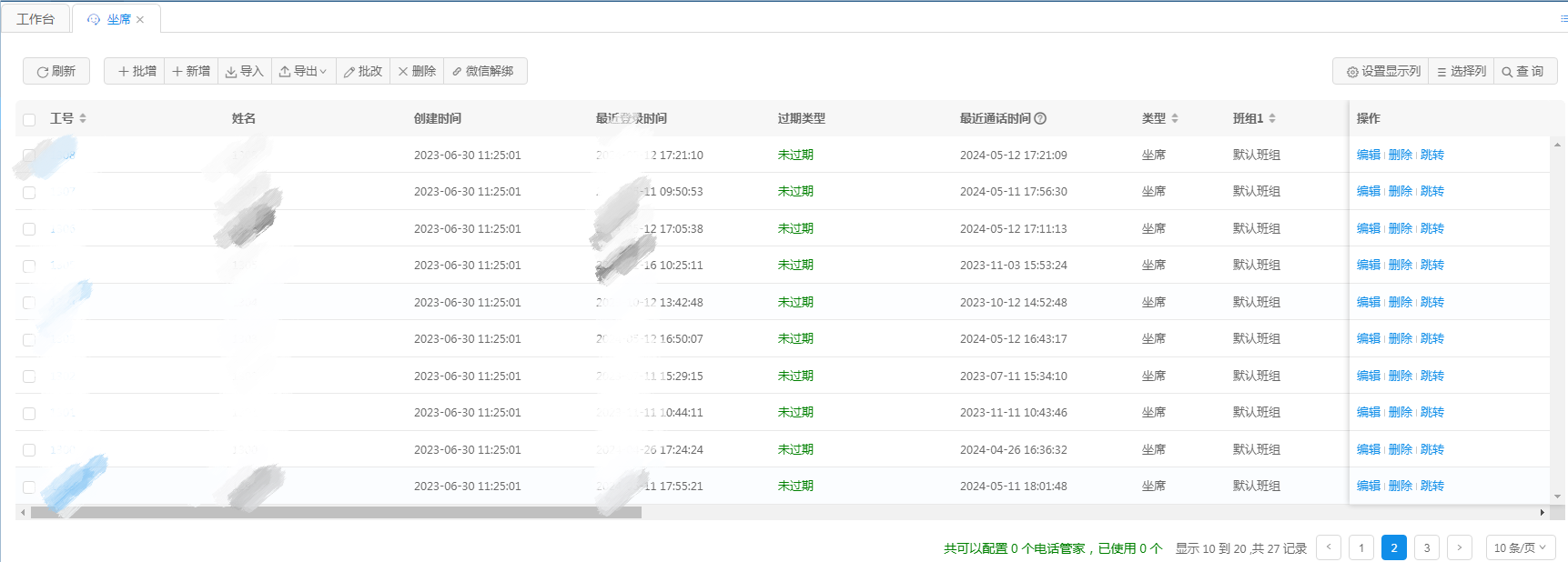
Task: Select page 2 in pagination
Action: [1394, 547]
